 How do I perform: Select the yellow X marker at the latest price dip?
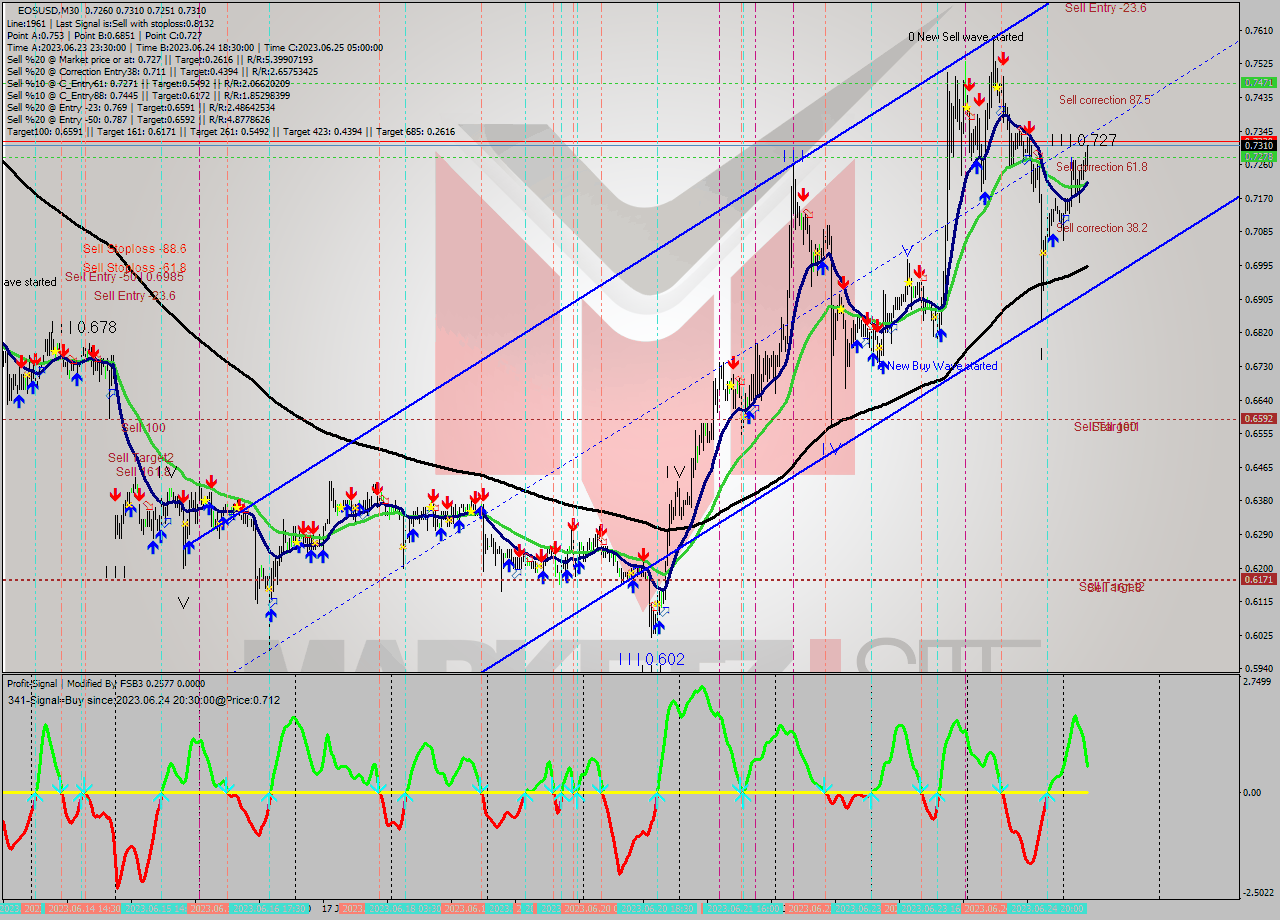[1042, 253]
